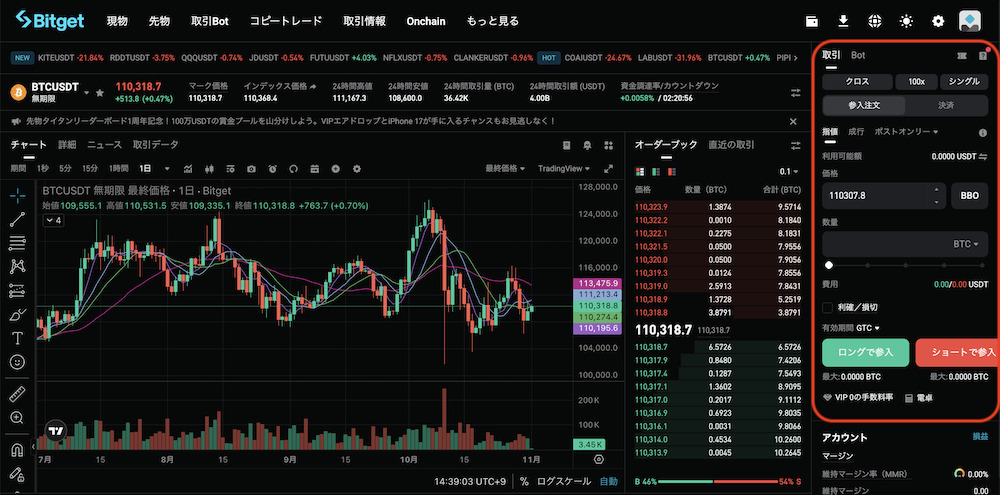The width and height of the screenshot is (1000, 495).
Task: Toggle the % scale option
Action: coord(524,482)
